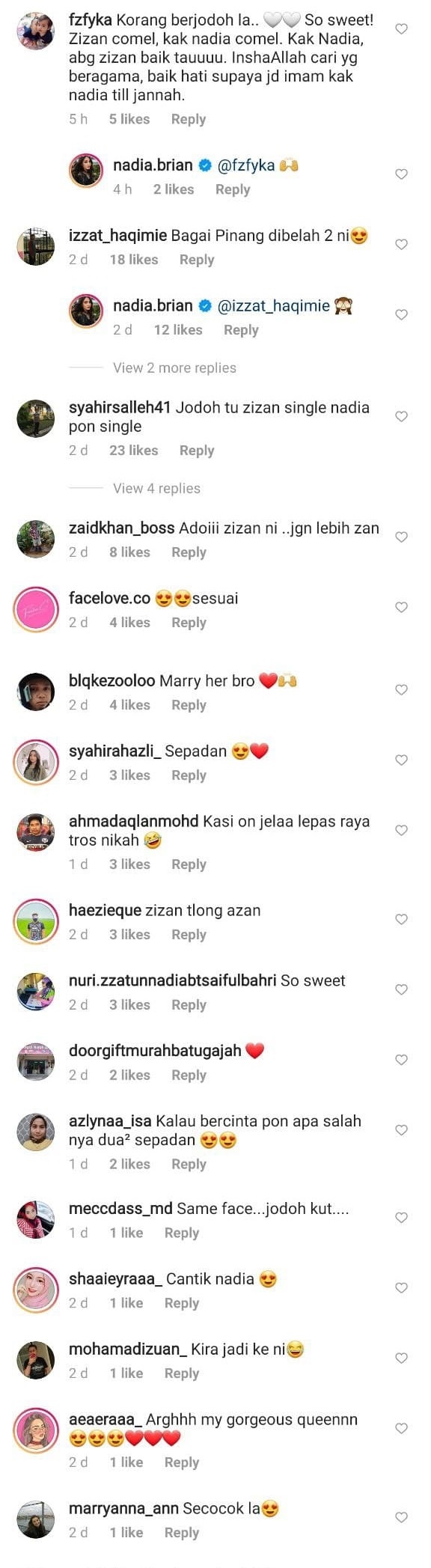Reply to ahmadaqlanmohd's comment

click(x=189, y=864)
